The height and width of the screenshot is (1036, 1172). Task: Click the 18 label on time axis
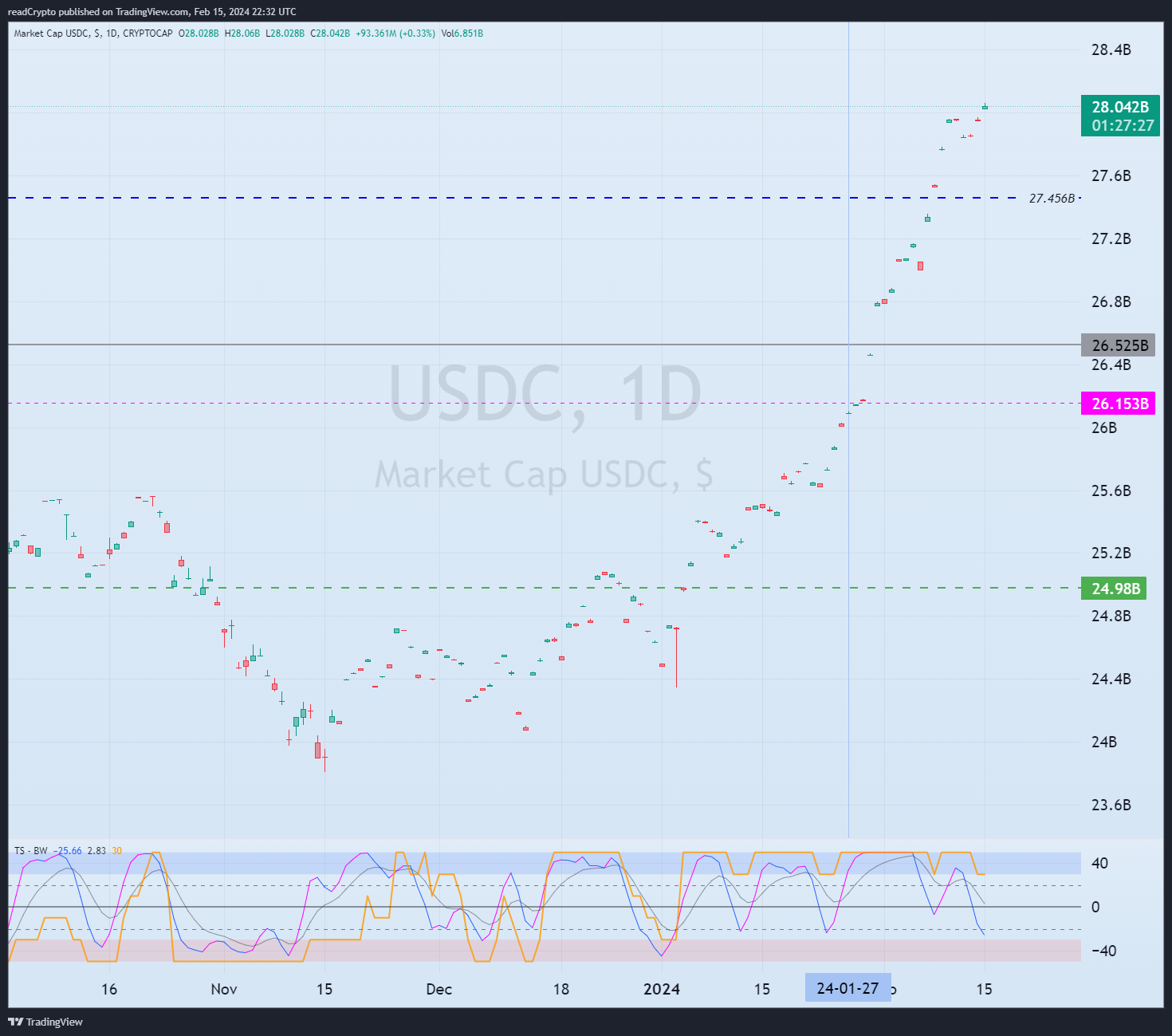(561, 990)
